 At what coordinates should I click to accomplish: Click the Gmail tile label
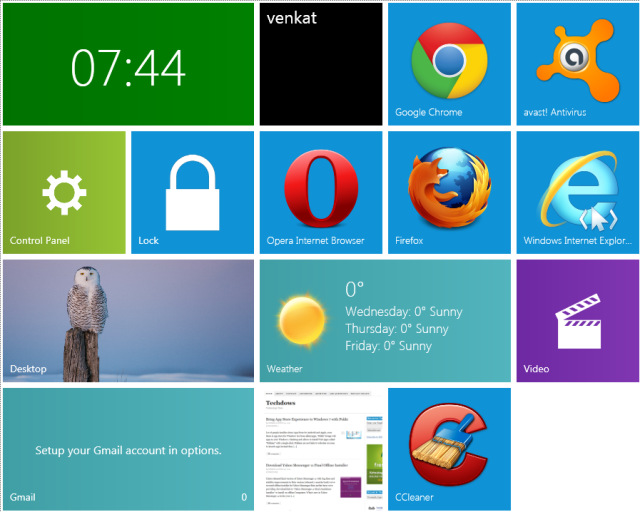pos(23,497)
